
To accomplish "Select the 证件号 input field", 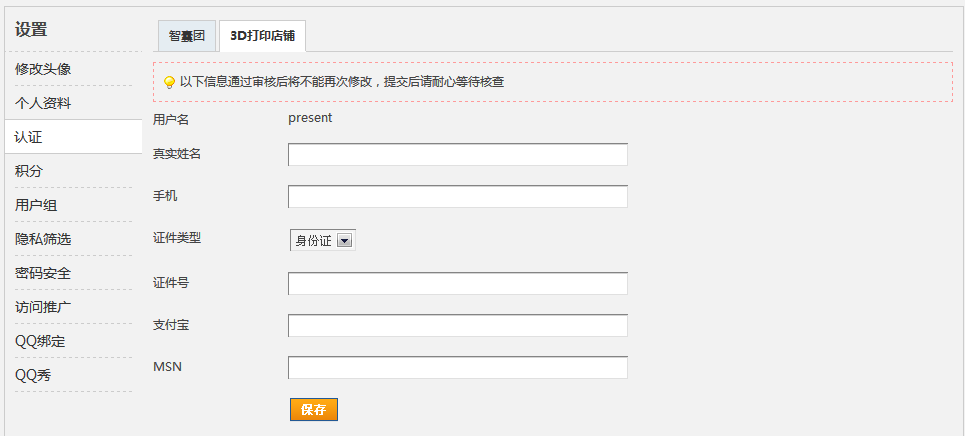I will click(x=458, y=283).
